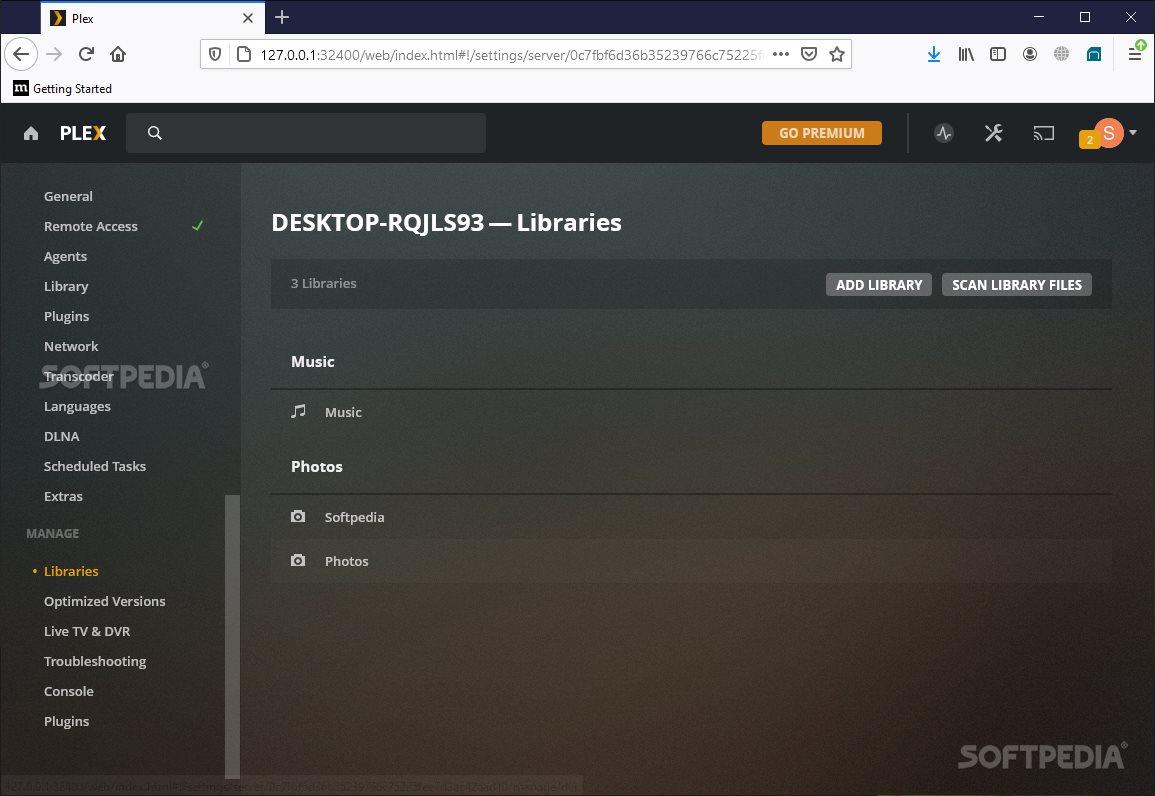Open Transcoder settings
This screenshot has width=1155, height=796.
79,376
